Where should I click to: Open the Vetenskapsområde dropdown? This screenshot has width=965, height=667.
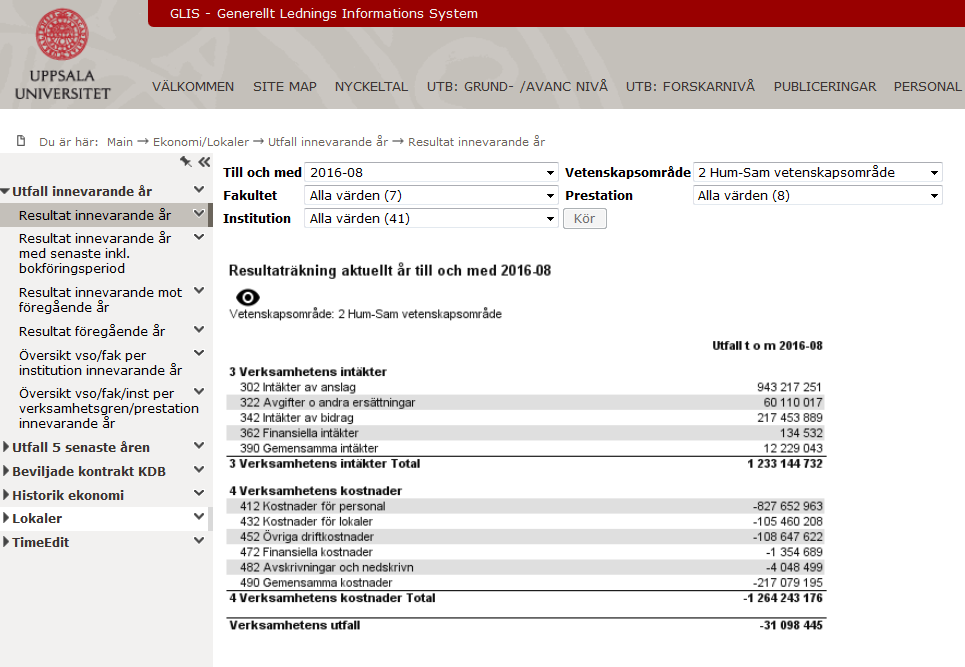[817, 172]
